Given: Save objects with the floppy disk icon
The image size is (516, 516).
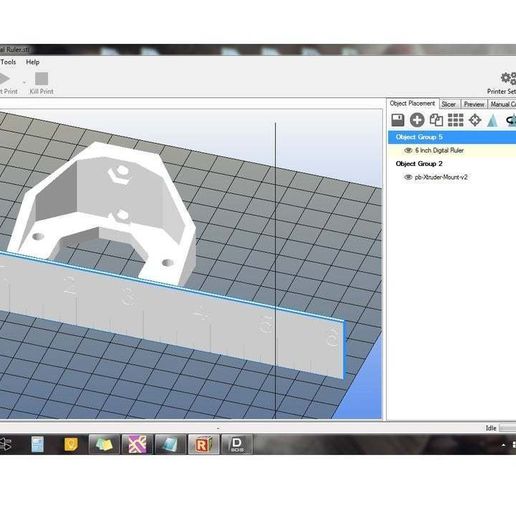Looking at the screenshot, I should pyautogui.click(x=398, y=120).
